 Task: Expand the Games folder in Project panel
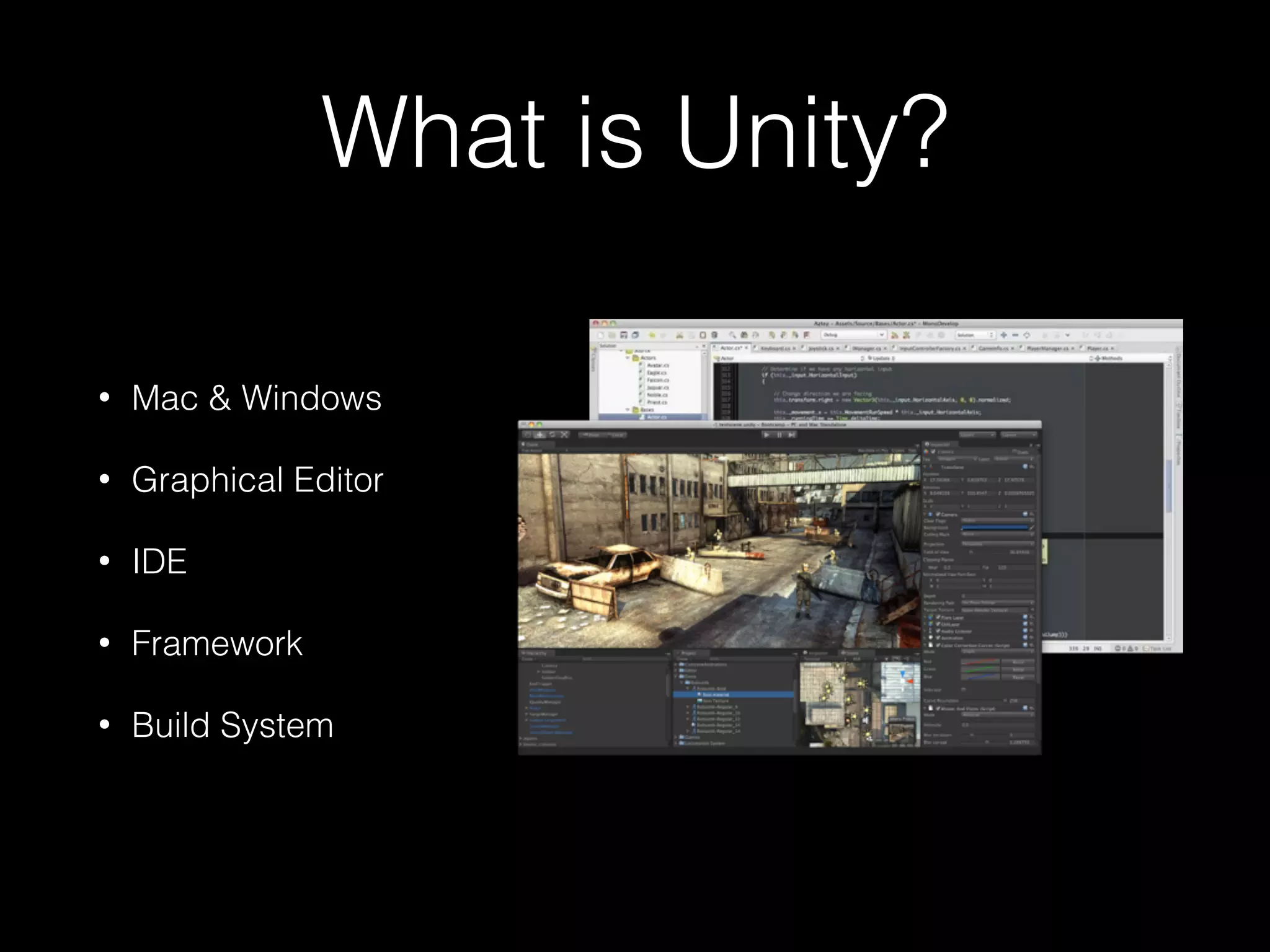coord(675,737)
